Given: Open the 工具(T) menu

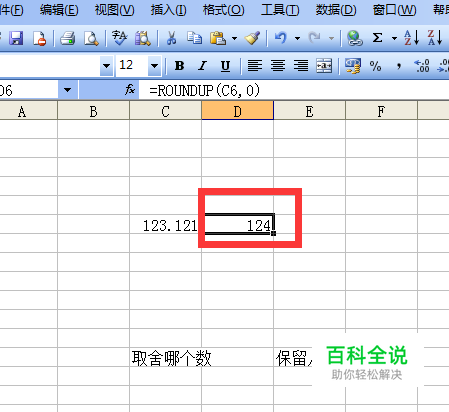Looking at the screenshot, I should (280, 10).
